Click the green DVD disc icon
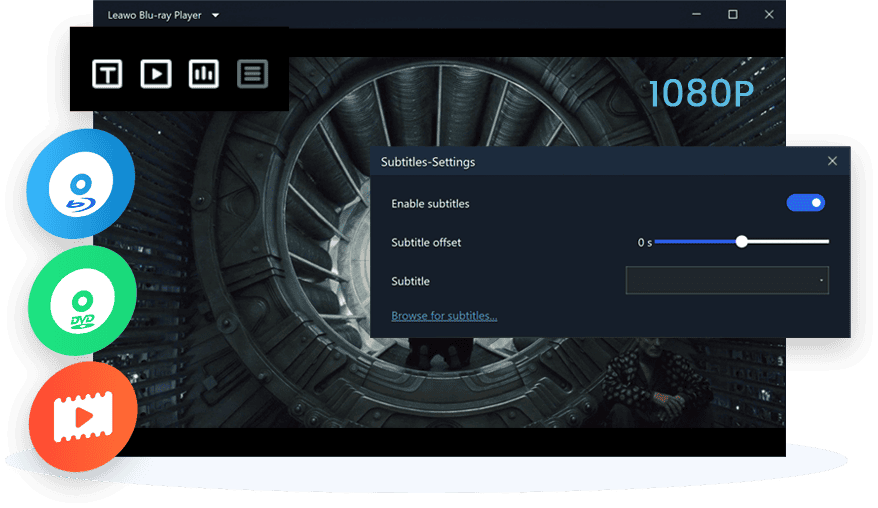The width and height of the screenshot is (878, 508). pos(82,300)
